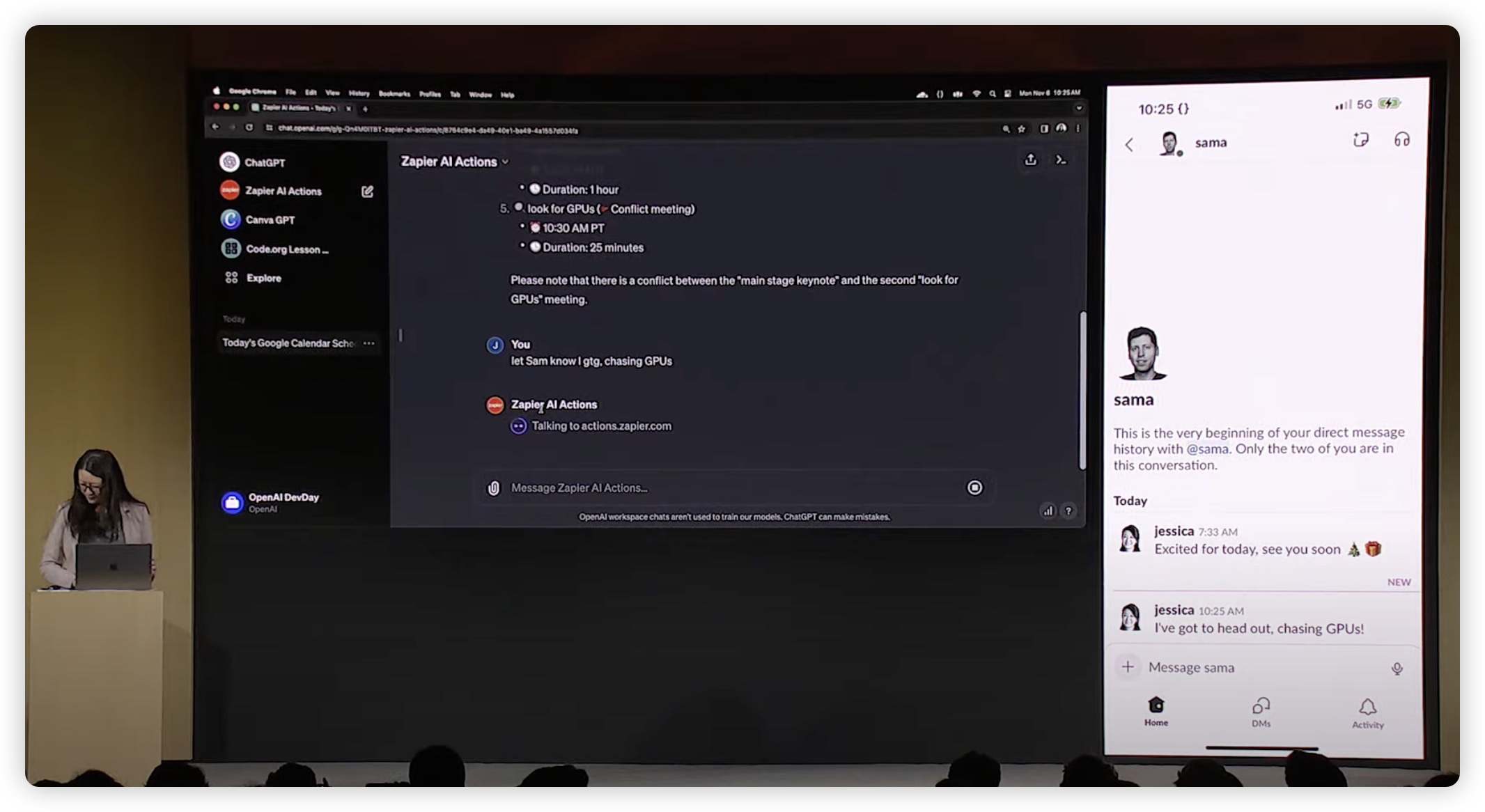Open the help question mark button
Screen dimensions: 1485x812
pyautogui.click(x=1068, y=510)
